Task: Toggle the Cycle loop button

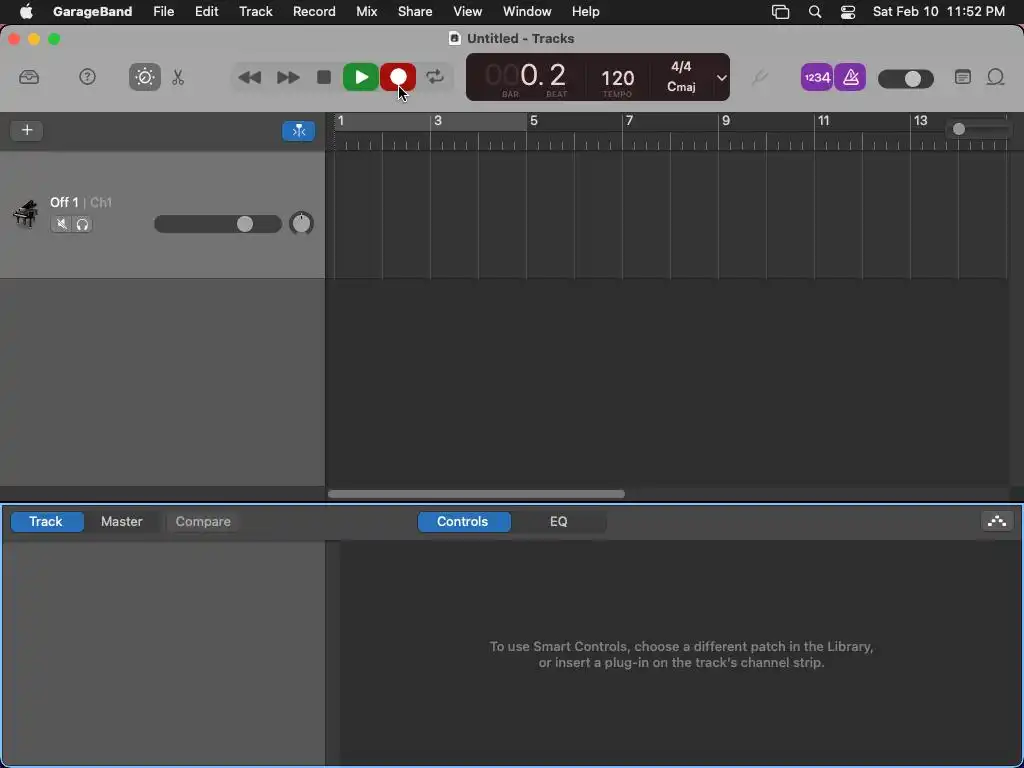Action: (x=435, y=77)
